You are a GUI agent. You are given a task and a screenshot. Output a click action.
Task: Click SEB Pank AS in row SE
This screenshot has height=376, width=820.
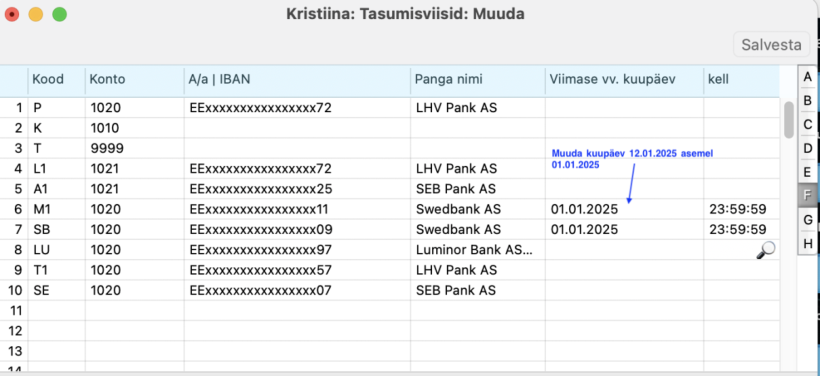tap(455, 290)
